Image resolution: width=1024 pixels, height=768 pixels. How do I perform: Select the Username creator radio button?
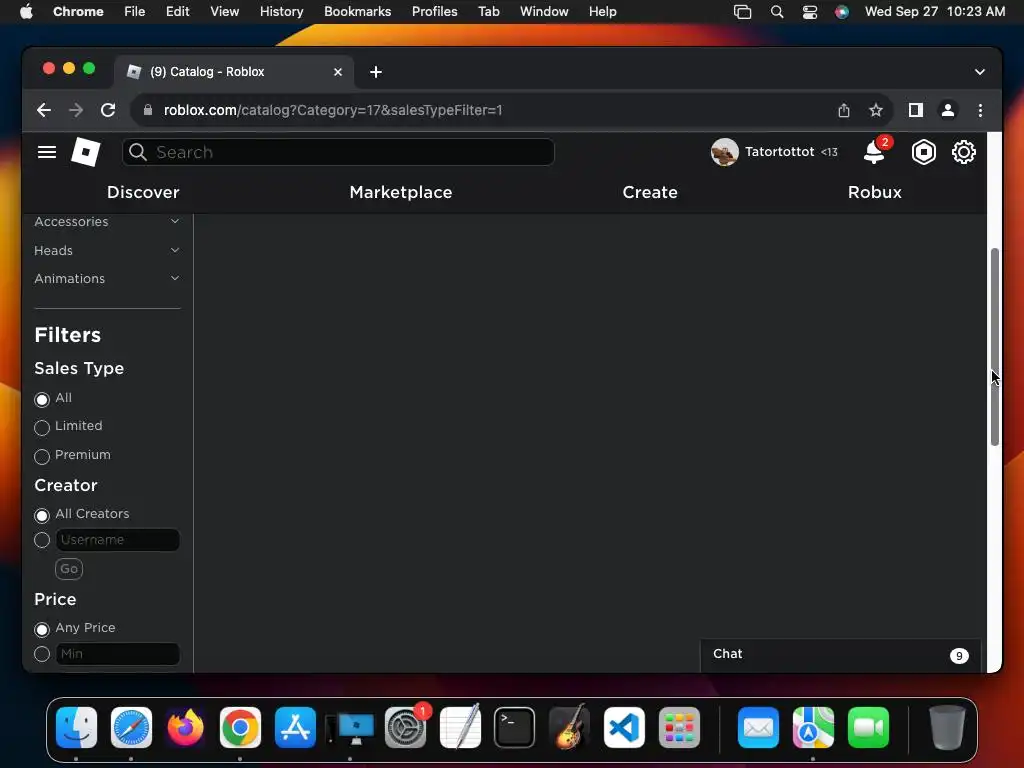[x=42, y=540]
